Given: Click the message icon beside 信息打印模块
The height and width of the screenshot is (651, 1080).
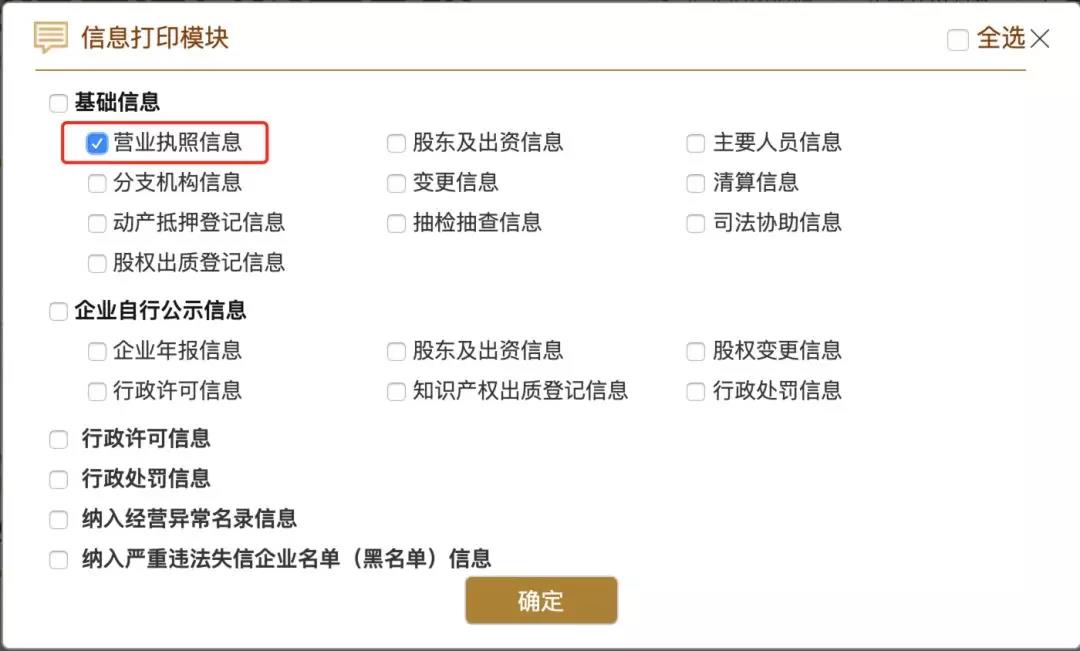Looking at the screenshot, I should [51, 37].
